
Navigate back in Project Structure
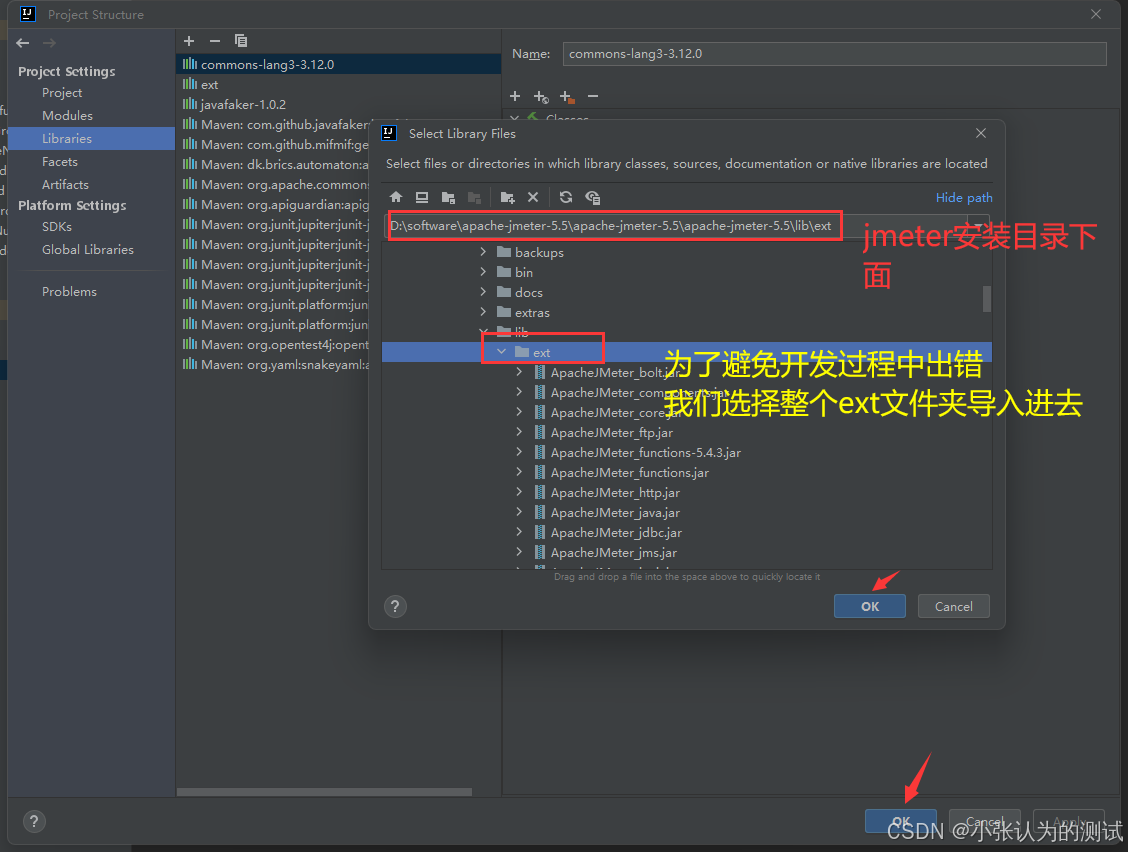coord(23,43)
